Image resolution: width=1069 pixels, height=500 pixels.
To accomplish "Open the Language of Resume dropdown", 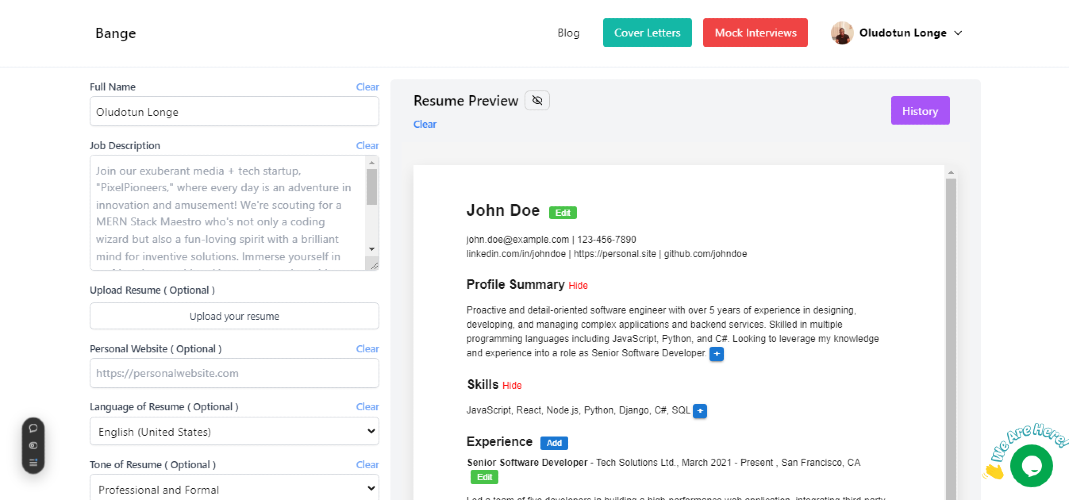I will 235,431.
